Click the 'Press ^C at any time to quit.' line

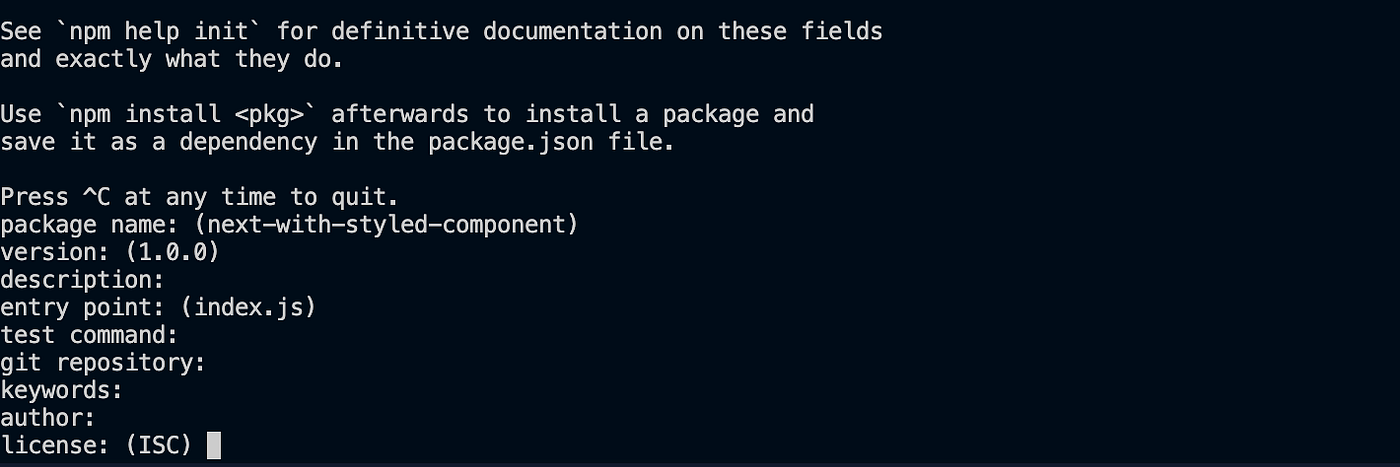(199, 197)
